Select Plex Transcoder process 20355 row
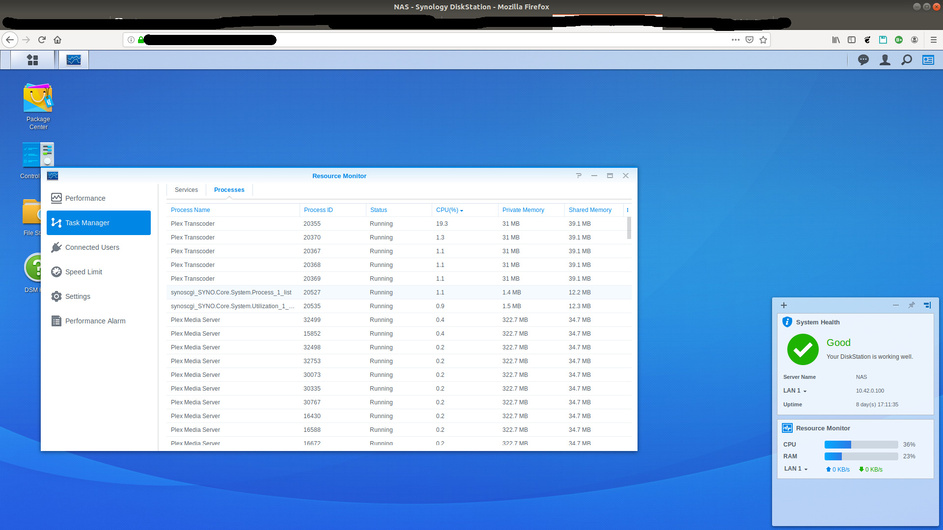This screenshot has height=530, width=943. pos(399,223)
